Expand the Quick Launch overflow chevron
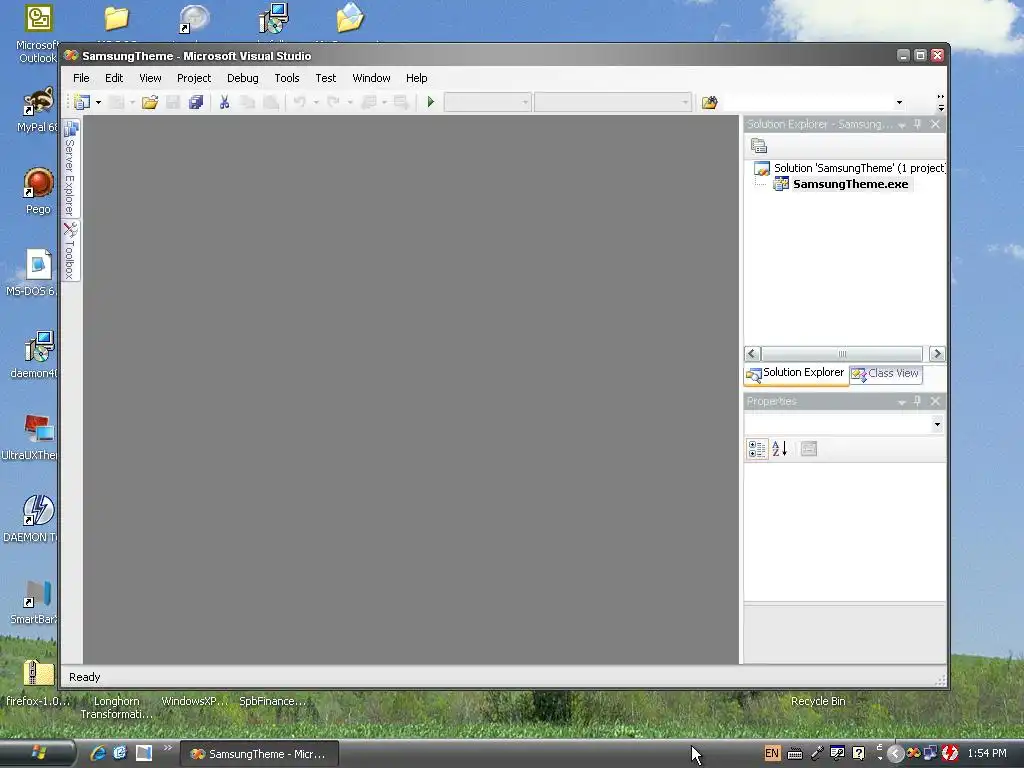This screenshot has width=1024, height=768. pyautogui.click(x=167, y=748)
